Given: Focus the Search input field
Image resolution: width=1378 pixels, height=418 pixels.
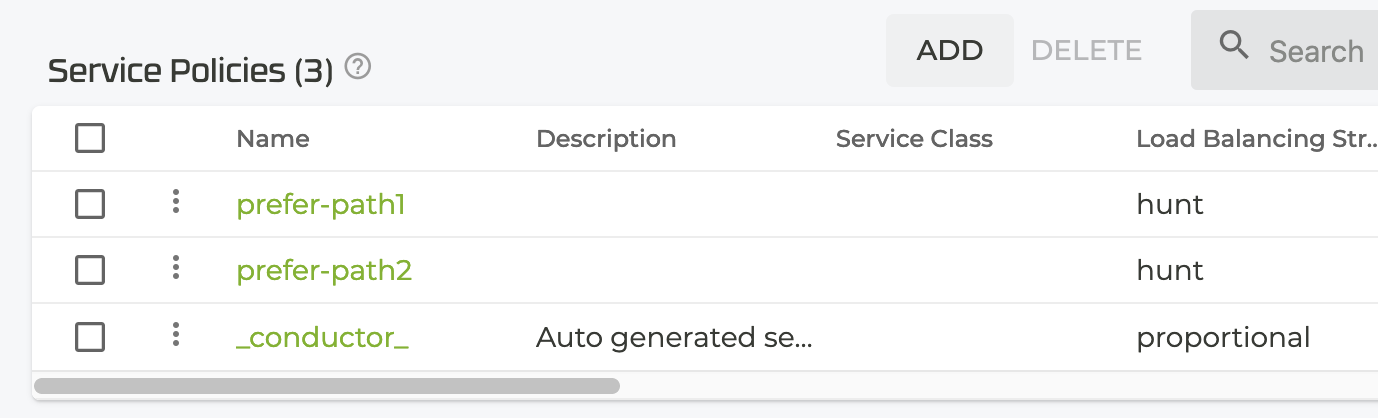Looking at the screenshot, I should tap(1316, 51).
